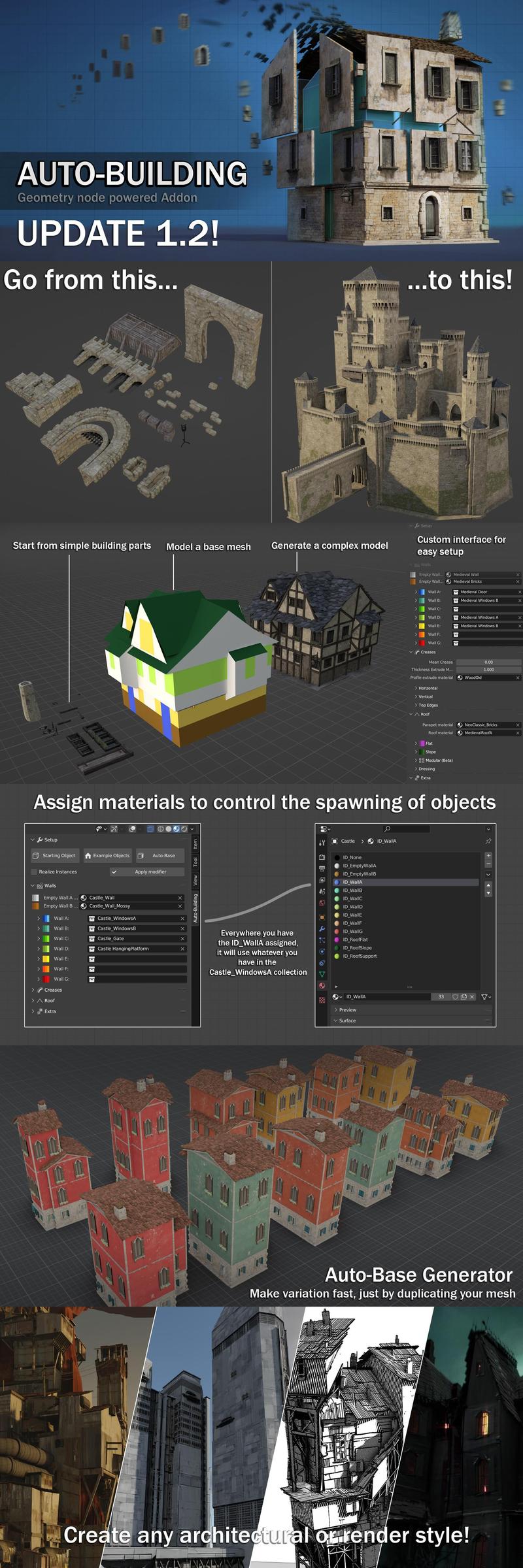The height and width of the screenshot is (1568, 523).
Task: Open the World properties tab icon
Action: [322, 903]
